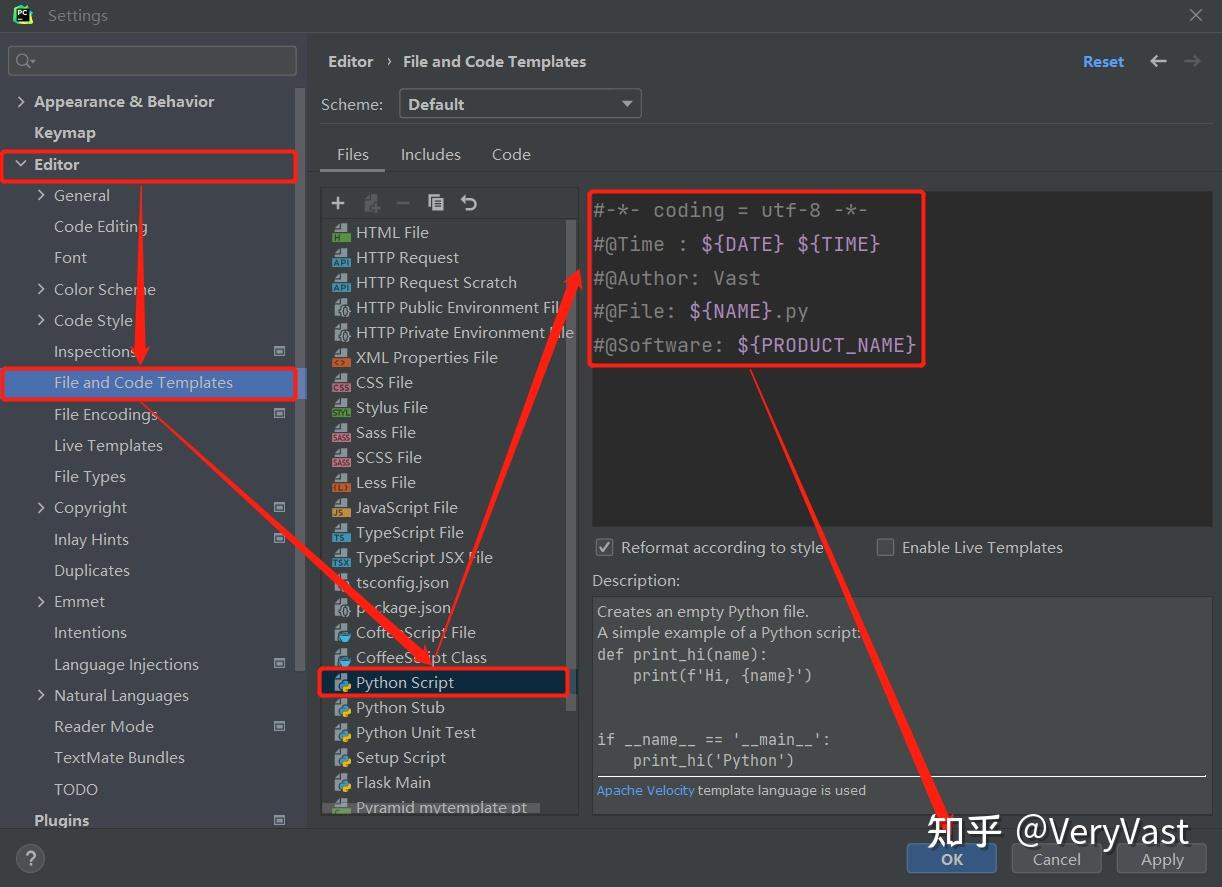Select the HTML File template icon

coord(341,232)
